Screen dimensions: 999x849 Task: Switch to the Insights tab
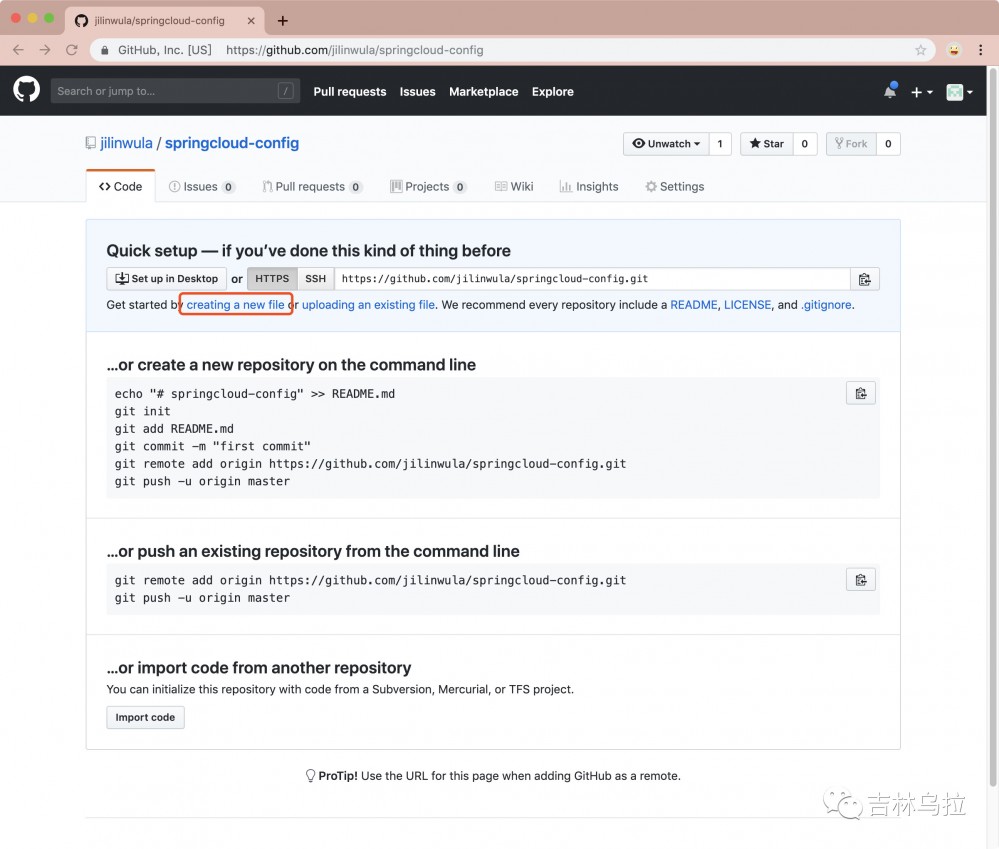[x=589, y=187]
